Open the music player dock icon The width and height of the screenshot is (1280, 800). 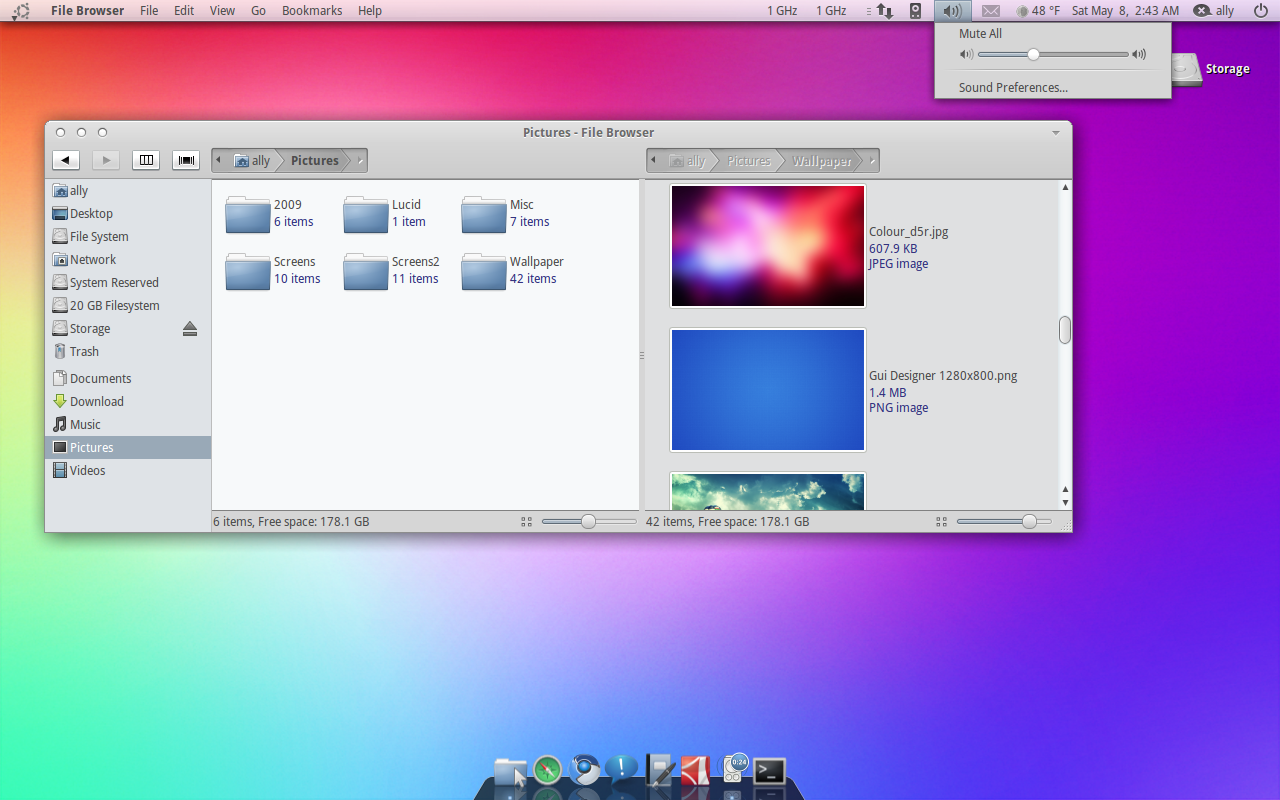(x=734, y=768)
